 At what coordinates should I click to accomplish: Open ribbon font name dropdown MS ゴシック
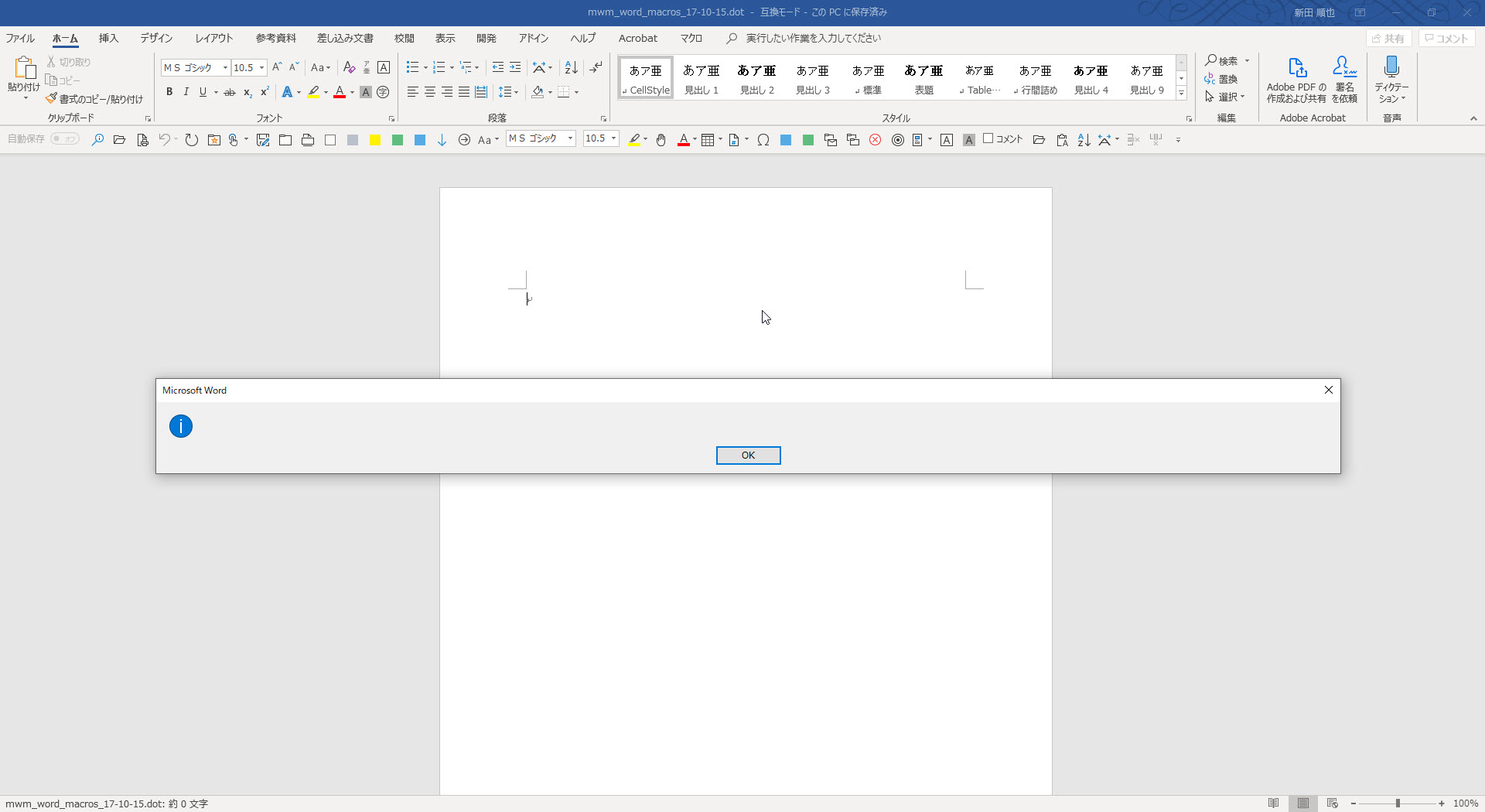225,68
